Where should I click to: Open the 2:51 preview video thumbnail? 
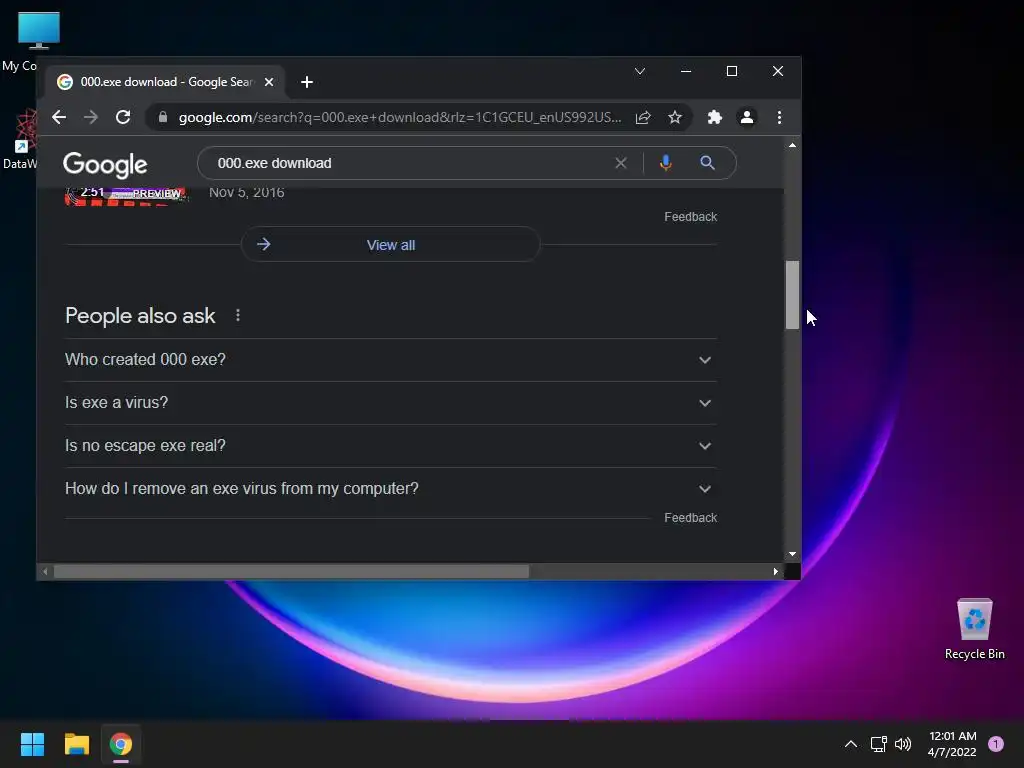pyautogui.click(x=126, y=195)
